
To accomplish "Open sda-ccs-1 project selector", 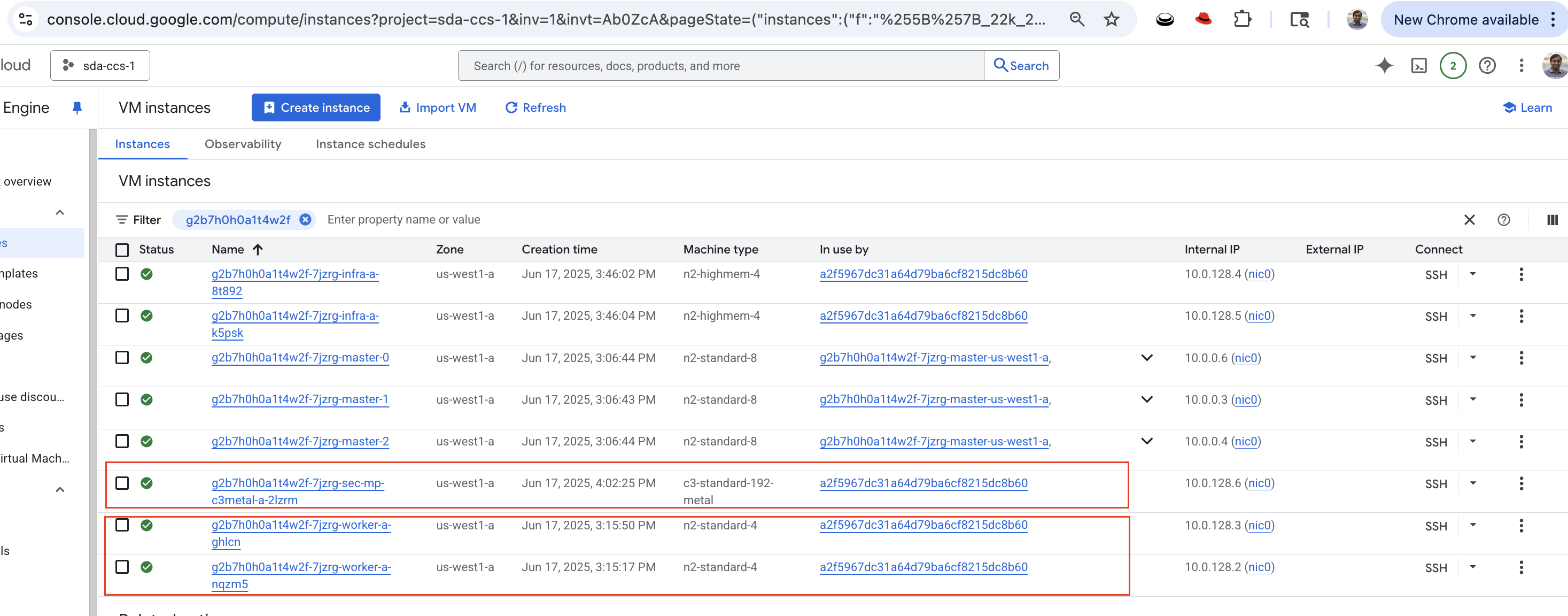I will (100, 66).
